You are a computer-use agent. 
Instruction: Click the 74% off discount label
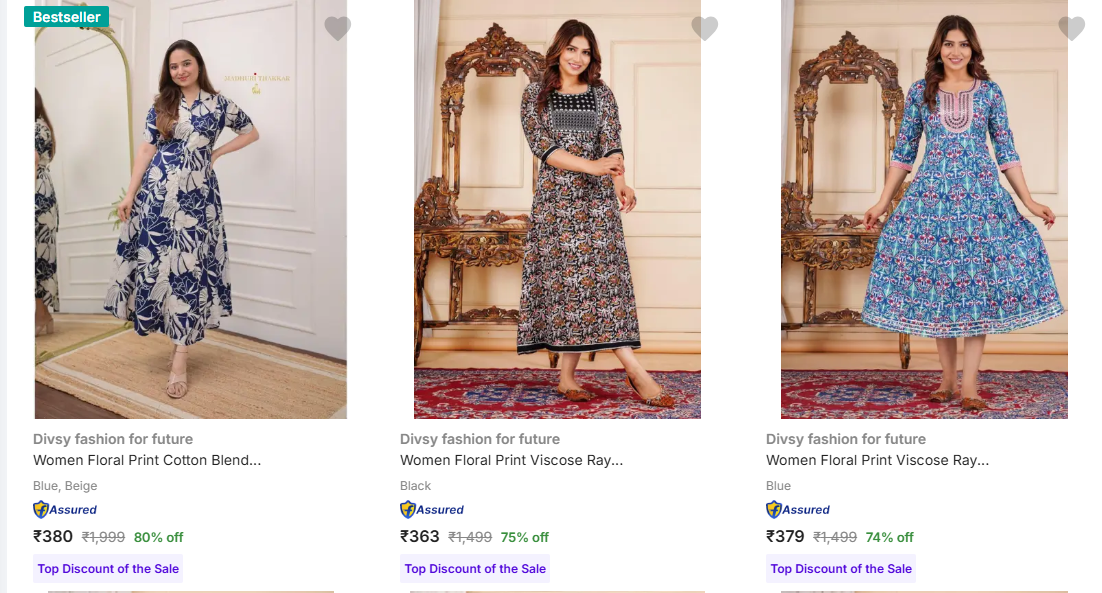[890, 537]
